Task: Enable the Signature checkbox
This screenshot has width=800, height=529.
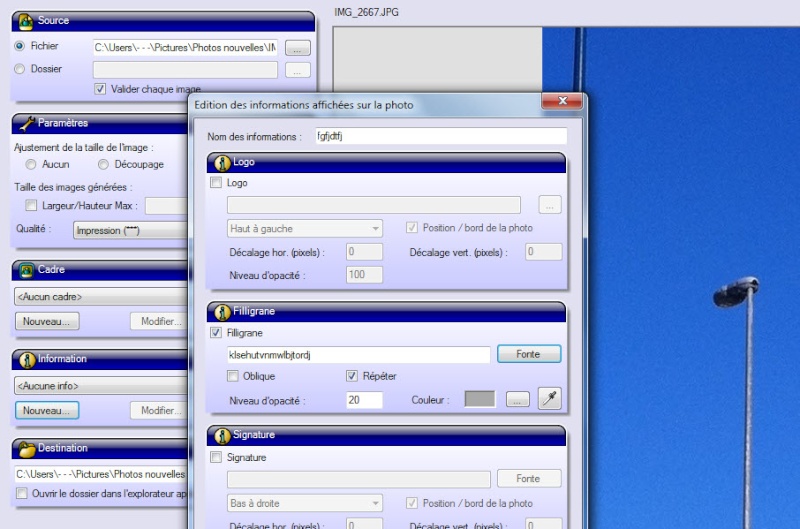Action: (216, 457)
